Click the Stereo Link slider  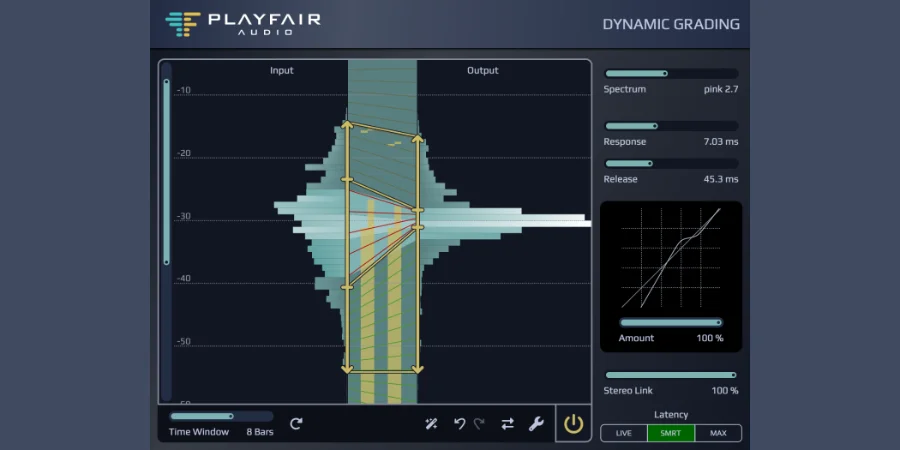(x=671, y=375)
